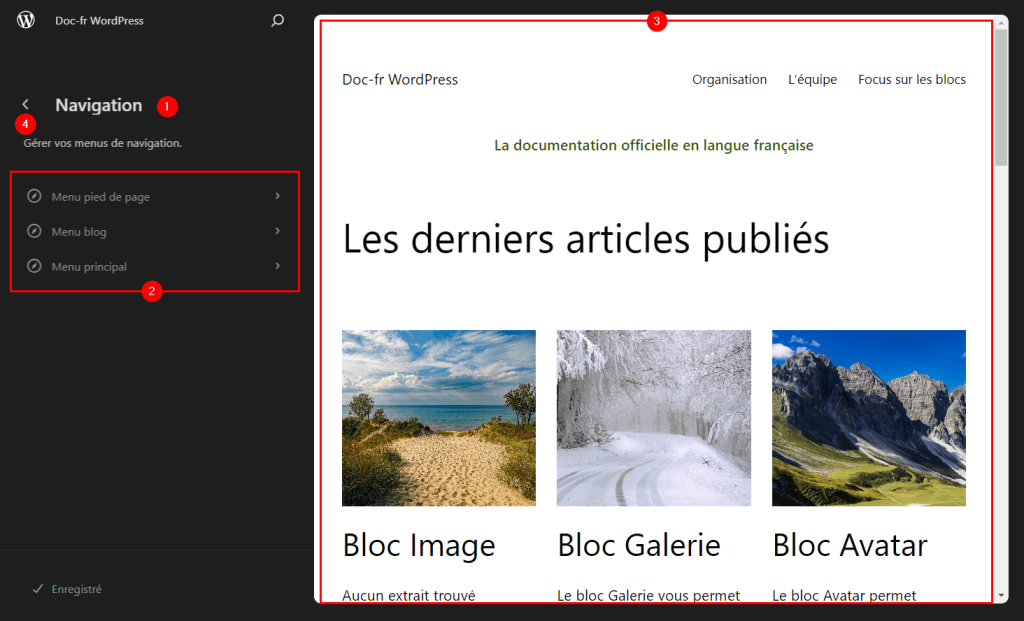The image size is (1024, 621).
Task: Click the scrollbar down arrow
Action: [1001, 596]
